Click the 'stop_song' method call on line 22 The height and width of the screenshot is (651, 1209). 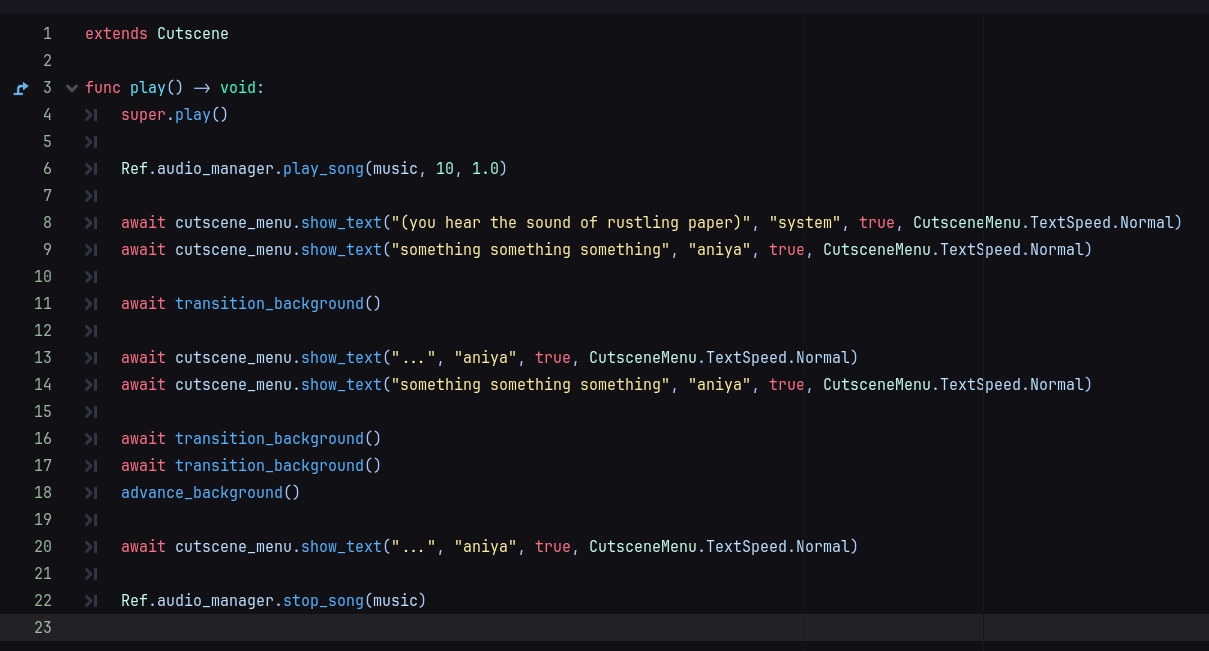(323, 601)
